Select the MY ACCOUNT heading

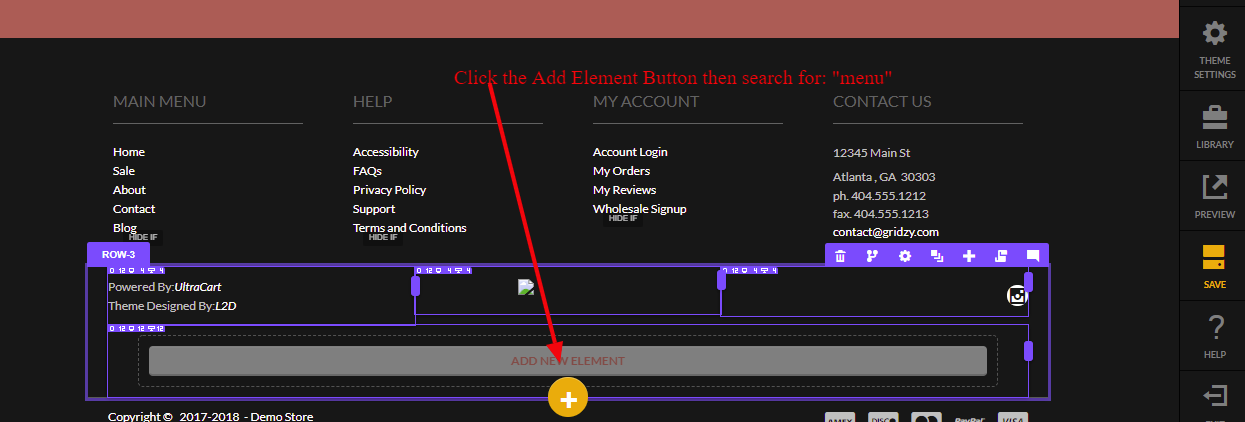tap(646, 101)
